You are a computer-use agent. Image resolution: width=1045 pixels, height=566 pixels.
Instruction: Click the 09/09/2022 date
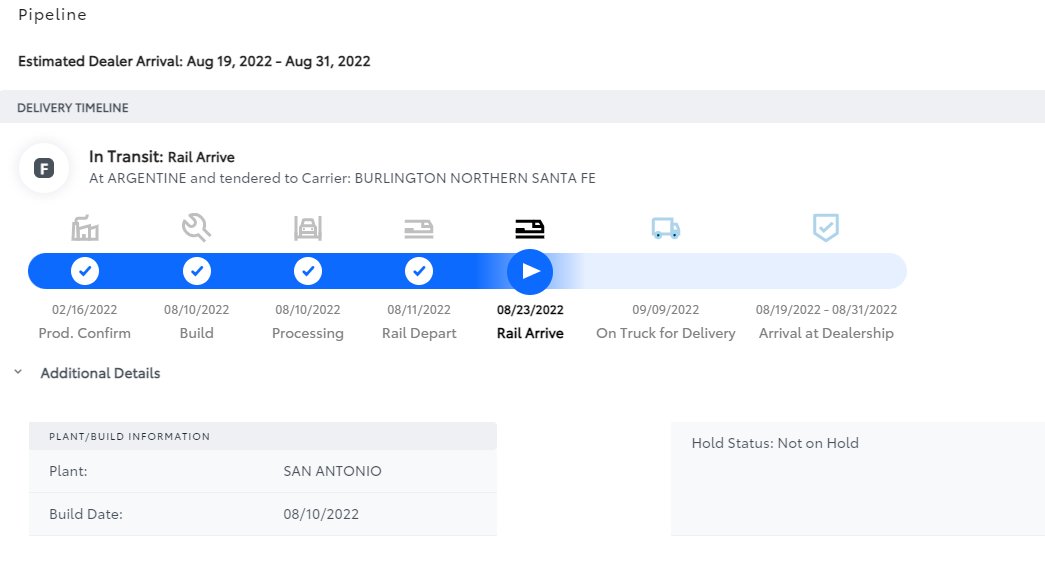(x=666, y=310)
